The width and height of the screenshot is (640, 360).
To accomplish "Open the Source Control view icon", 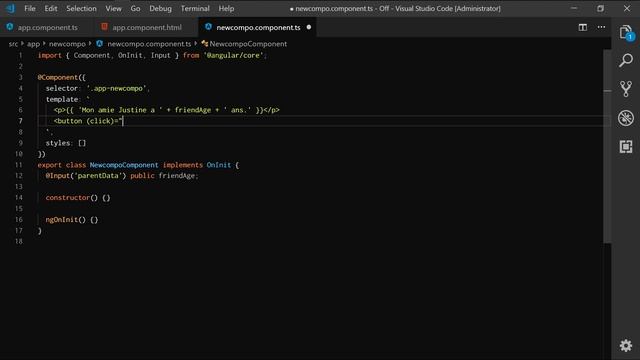I will click(x=626, y=89).
